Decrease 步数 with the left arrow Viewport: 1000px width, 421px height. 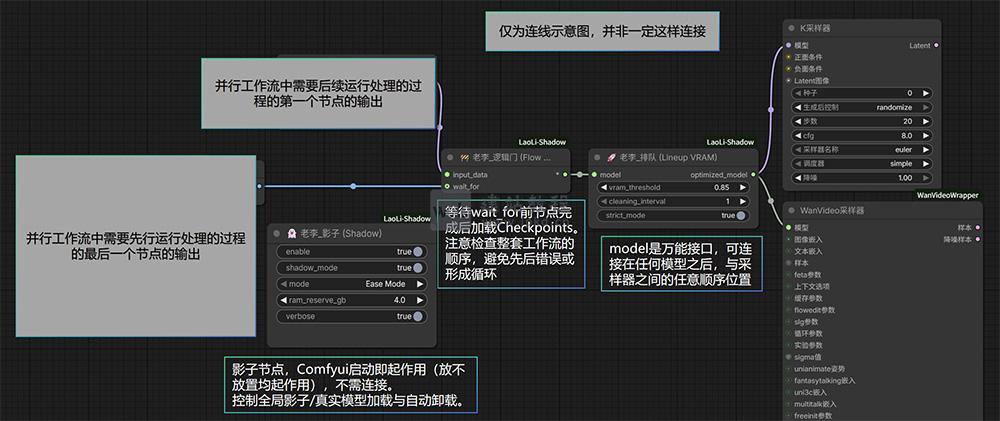[x=797, y=121]
